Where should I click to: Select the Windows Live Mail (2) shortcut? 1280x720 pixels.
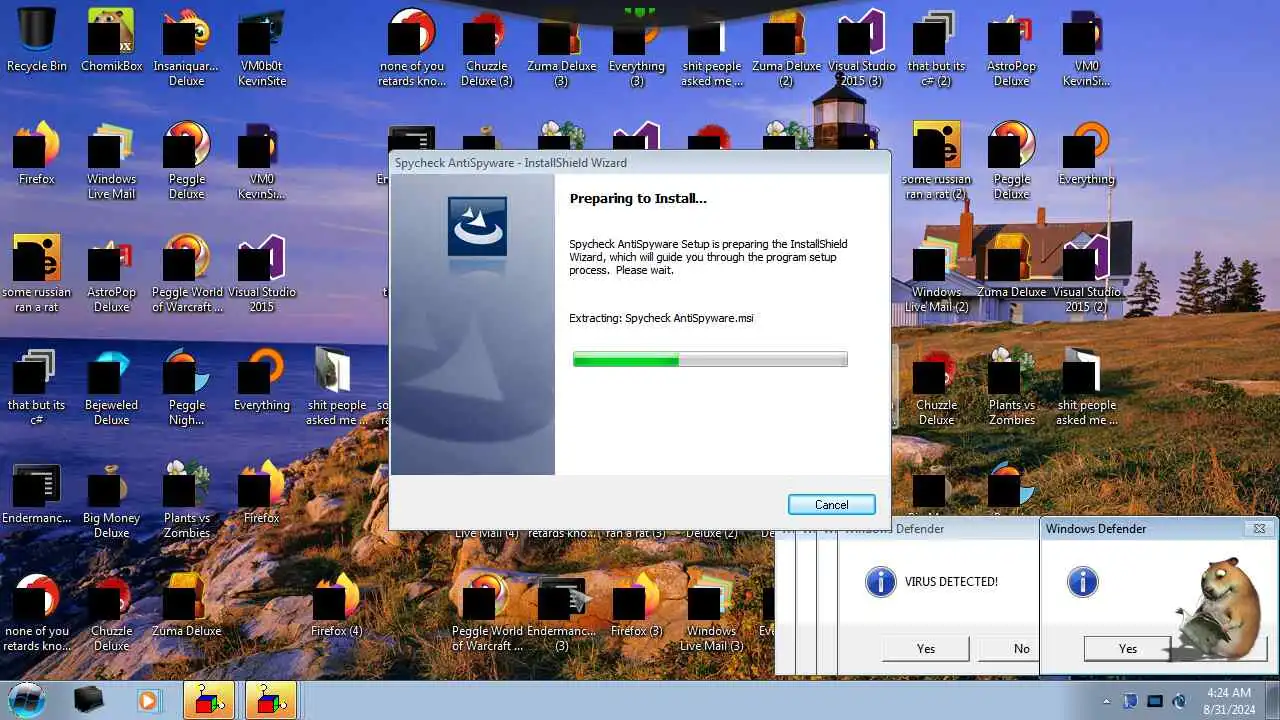point(936,273)
